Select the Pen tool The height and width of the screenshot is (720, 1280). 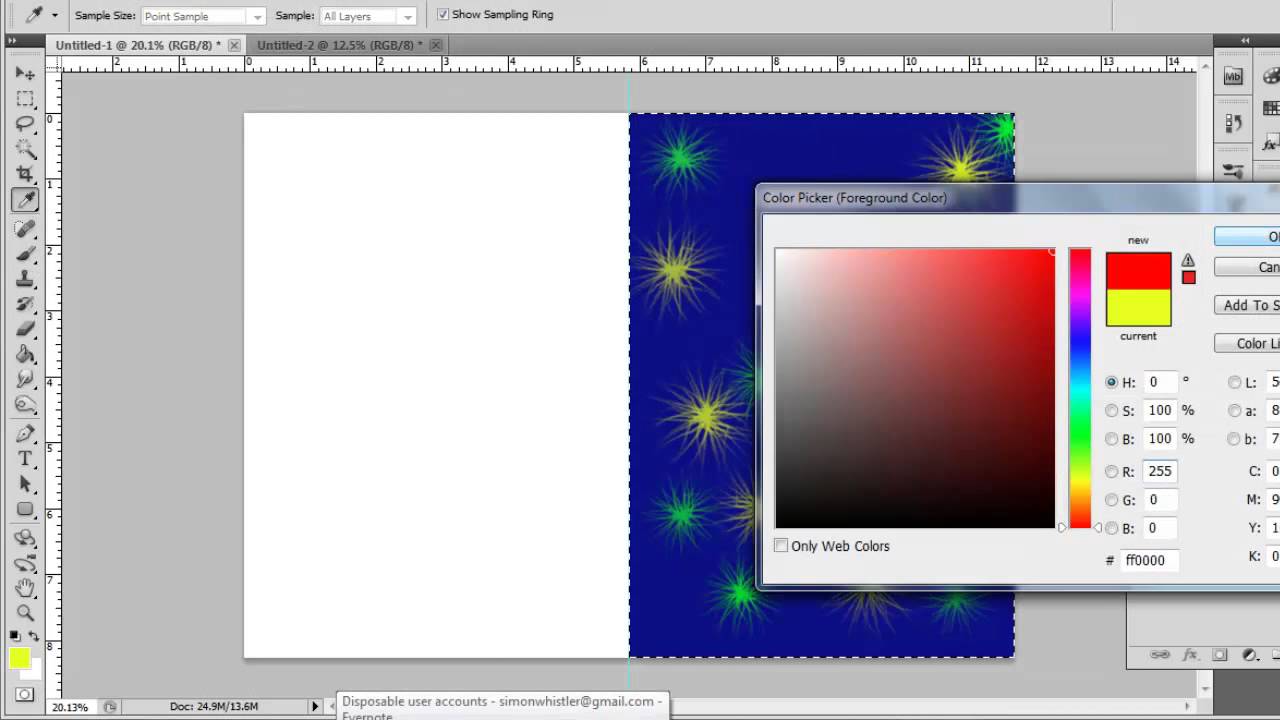pos(25,434)
